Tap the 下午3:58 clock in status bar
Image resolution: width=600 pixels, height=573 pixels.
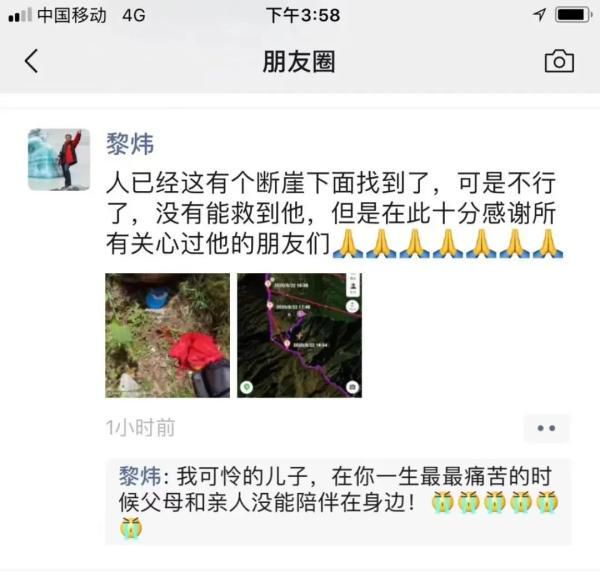coord(303,15)
